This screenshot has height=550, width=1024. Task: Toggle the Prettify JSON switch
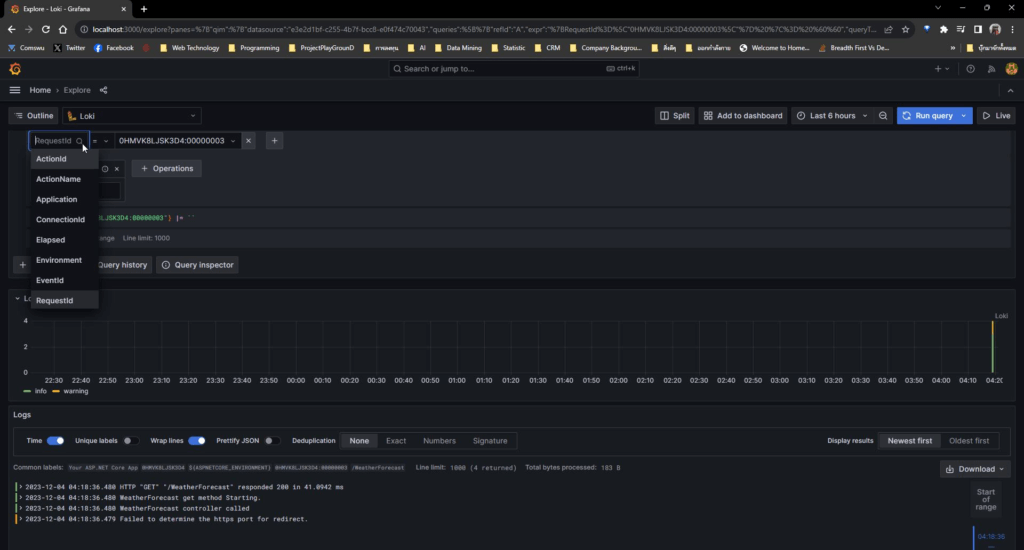[x=272, y=440]
